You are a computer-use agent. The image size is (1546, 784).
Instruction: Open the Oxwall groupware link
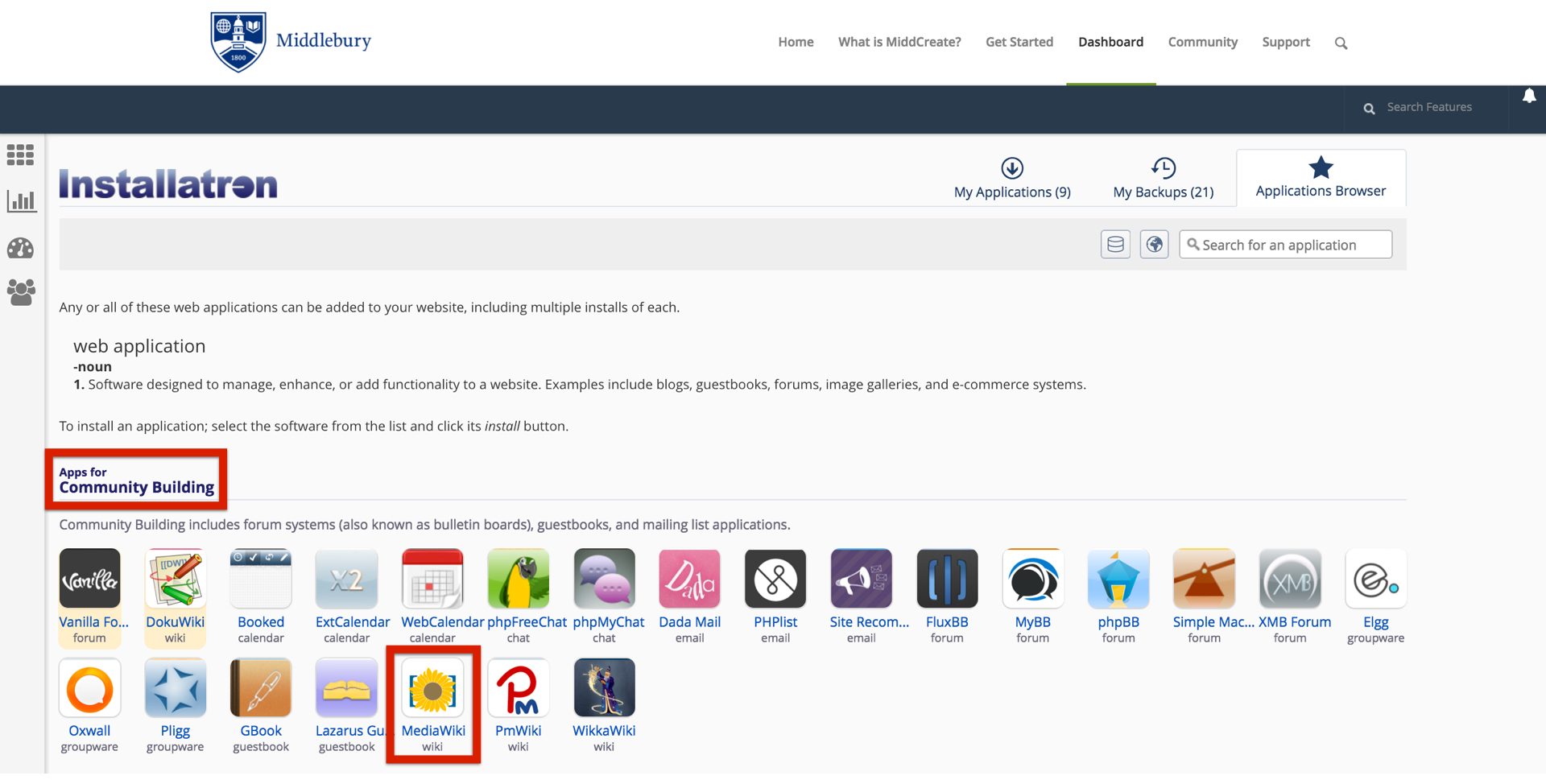point(89,731)
